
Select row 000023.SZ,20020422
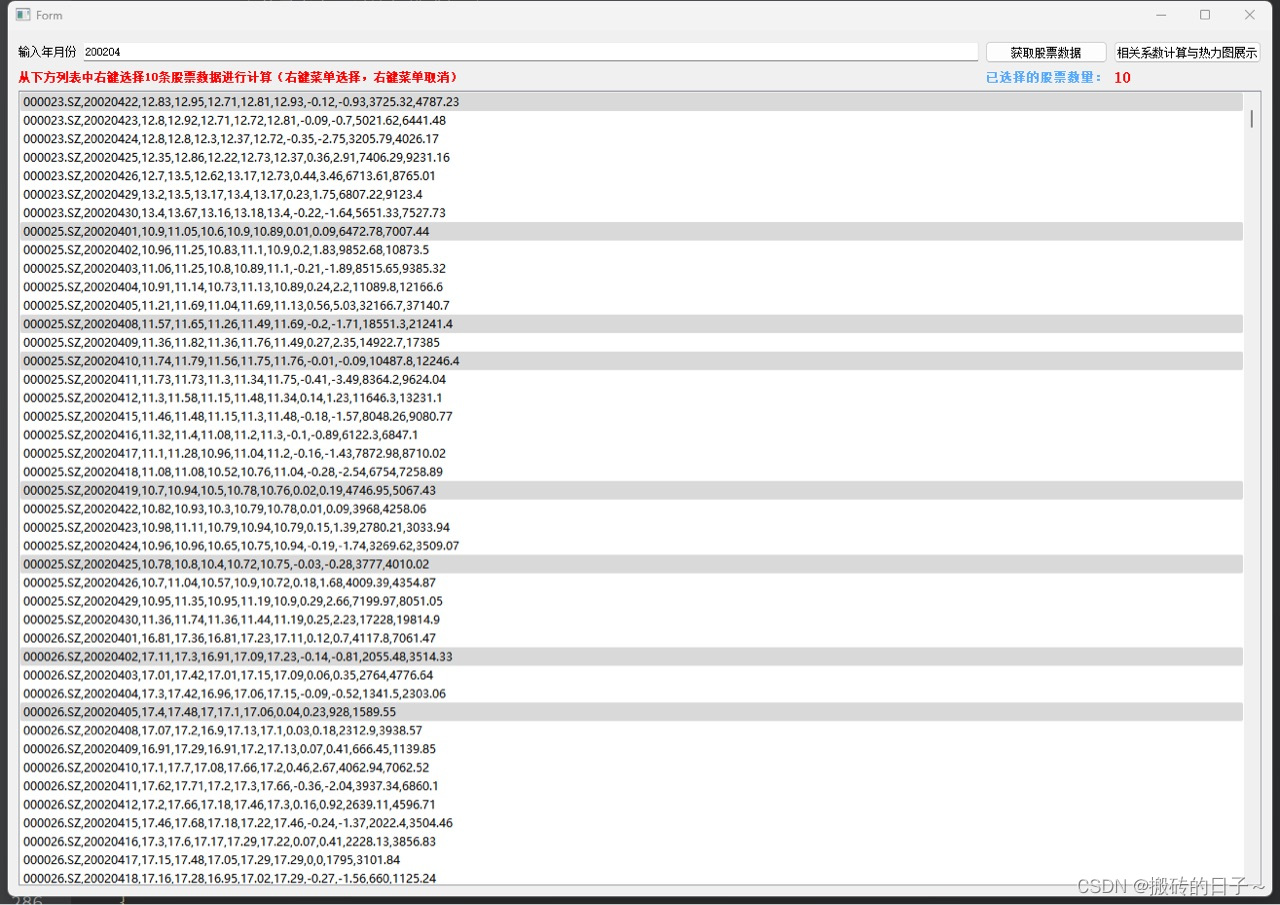[x=631, y=102]
